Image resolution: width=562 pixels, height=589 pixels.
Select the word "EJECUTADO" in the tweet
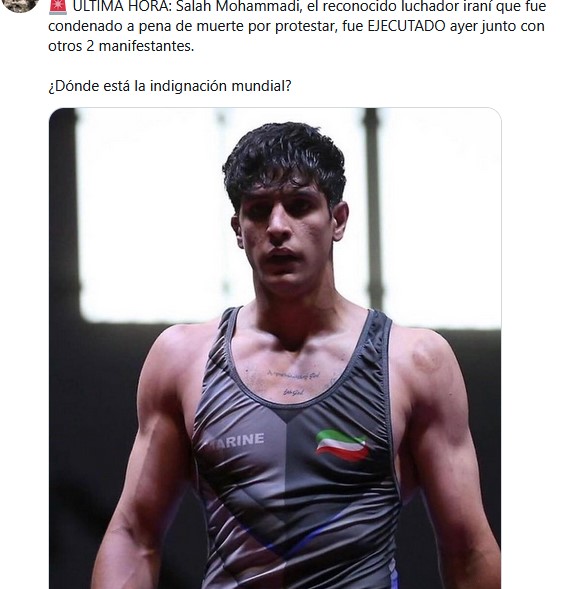(x=406, y=26)
